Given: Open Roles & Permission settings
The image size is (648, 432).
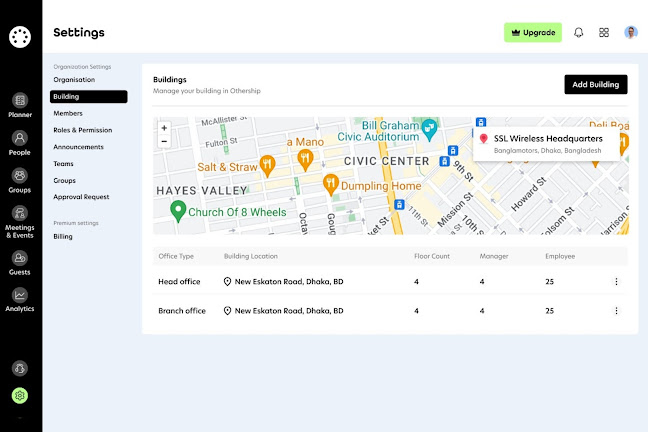Looking at the screenshot, I should pyautogui.click(x=83, y=130).
